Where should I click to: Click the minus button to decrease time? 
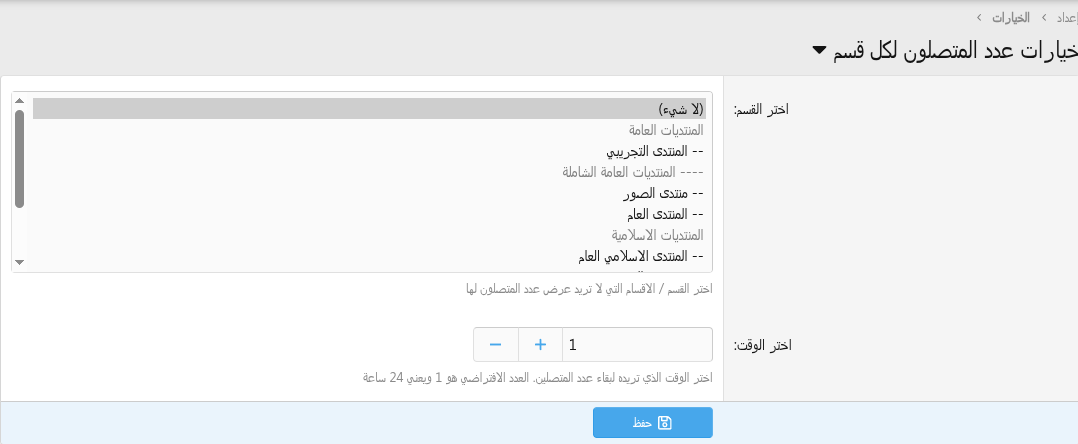pyautogui.click(x=495, y=344)
